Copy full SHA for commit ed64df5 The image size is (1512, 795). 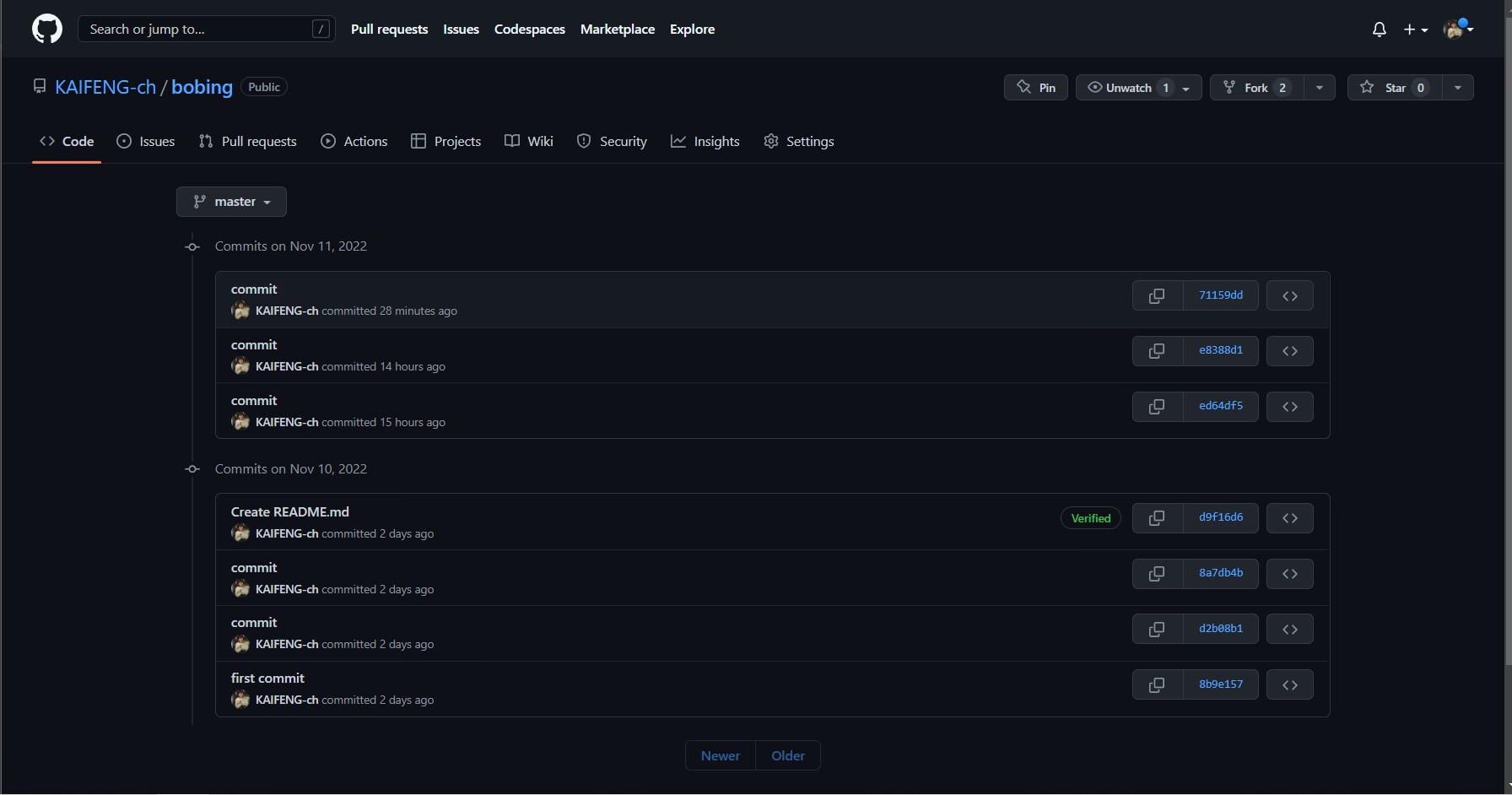[1157, 407]
